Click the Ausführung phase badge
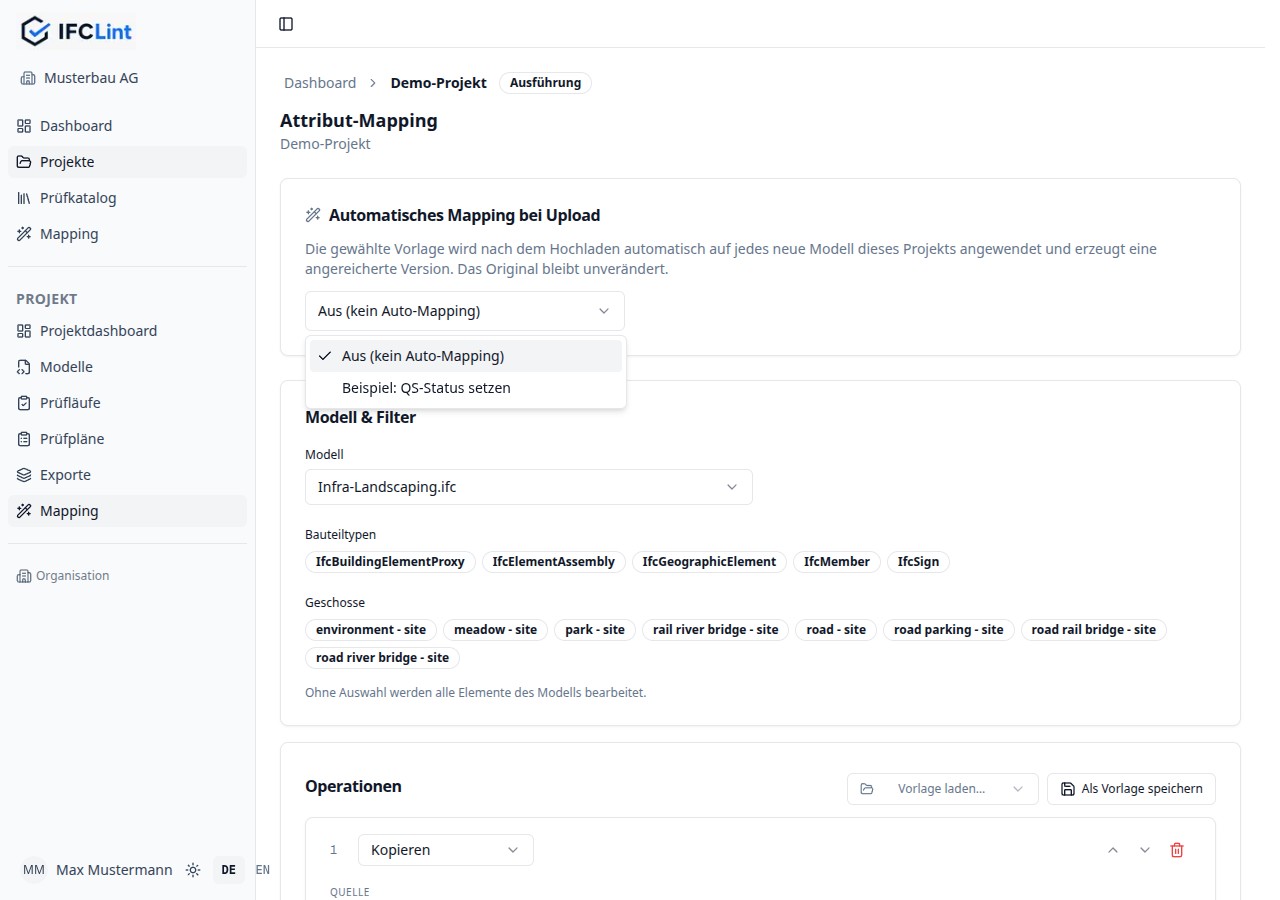The image size is (1280, 900). 545,83
